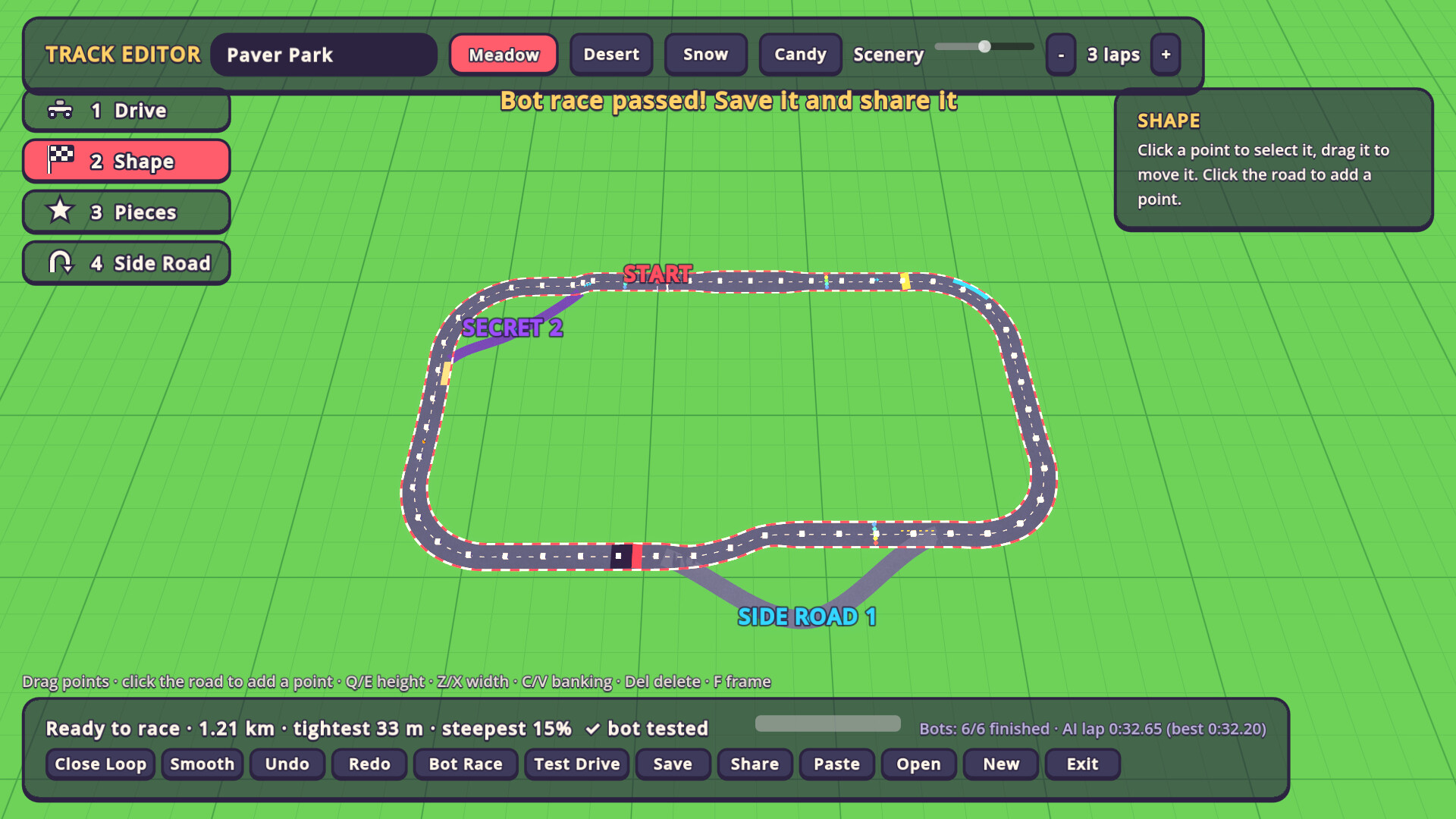The width and height of the screenshot is (1456, 819).
Task: Increase lap count with plus button
Action: pyautogui.click(x=1166, y=55)
